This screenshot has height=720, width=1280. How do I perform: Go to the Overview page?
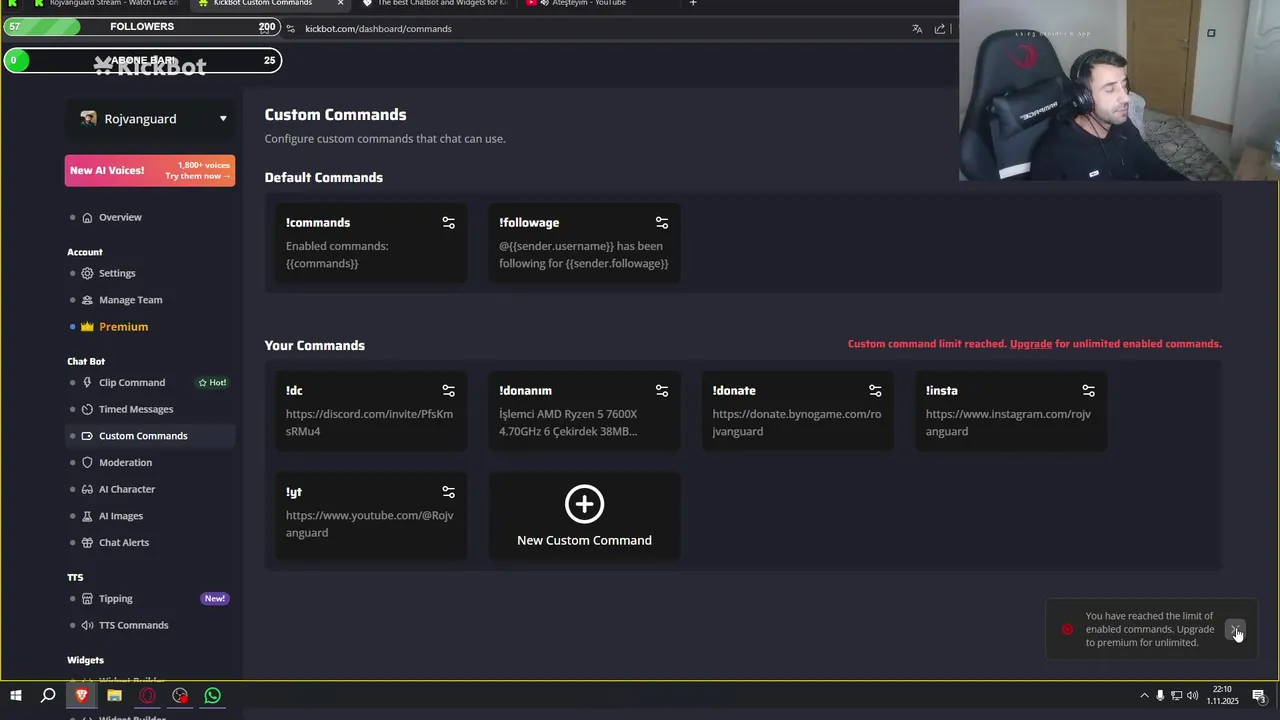[120, 217]
